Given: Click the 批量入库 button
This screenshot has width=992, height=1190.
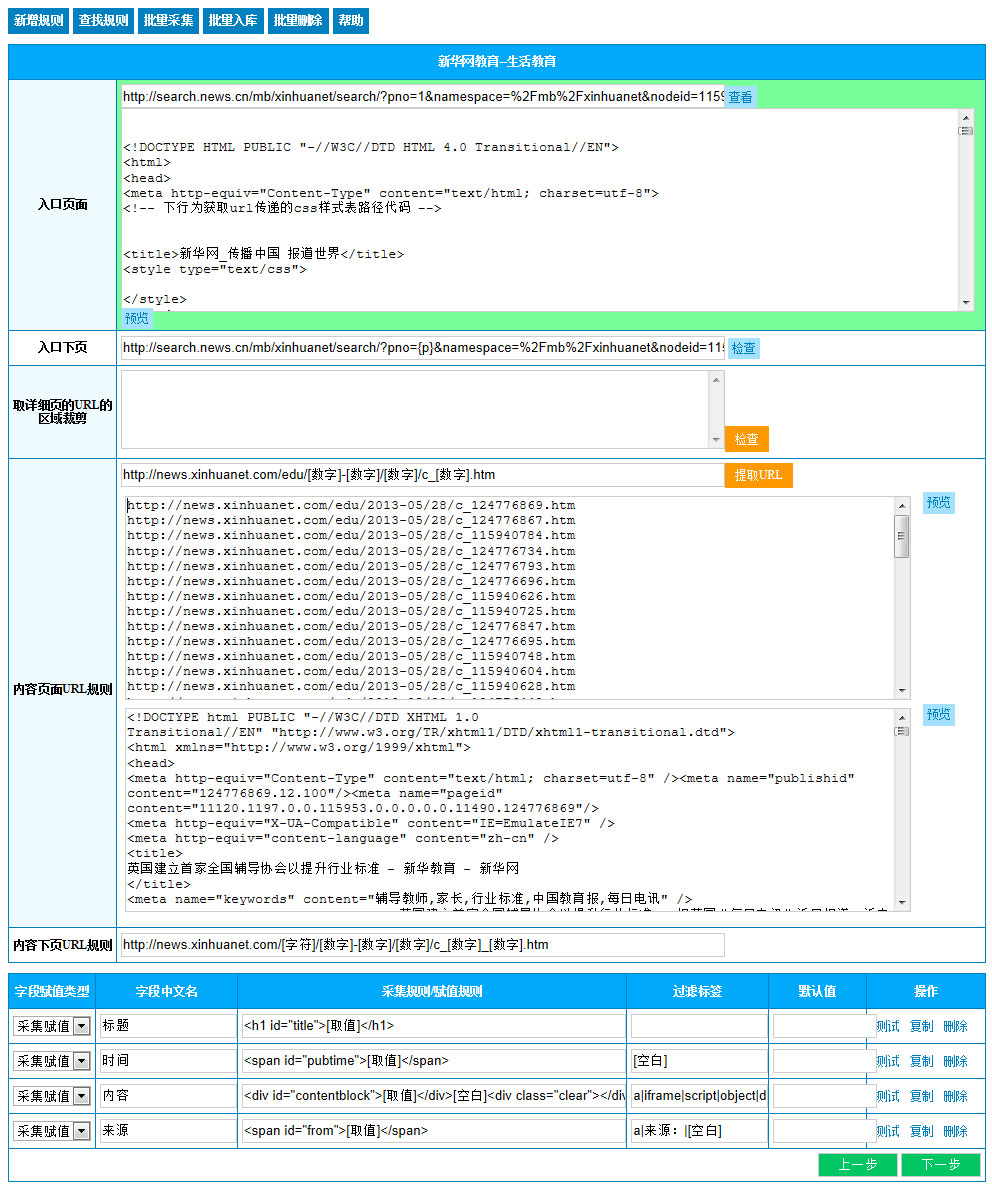Looking at the screenshot, I should (233, 20).
